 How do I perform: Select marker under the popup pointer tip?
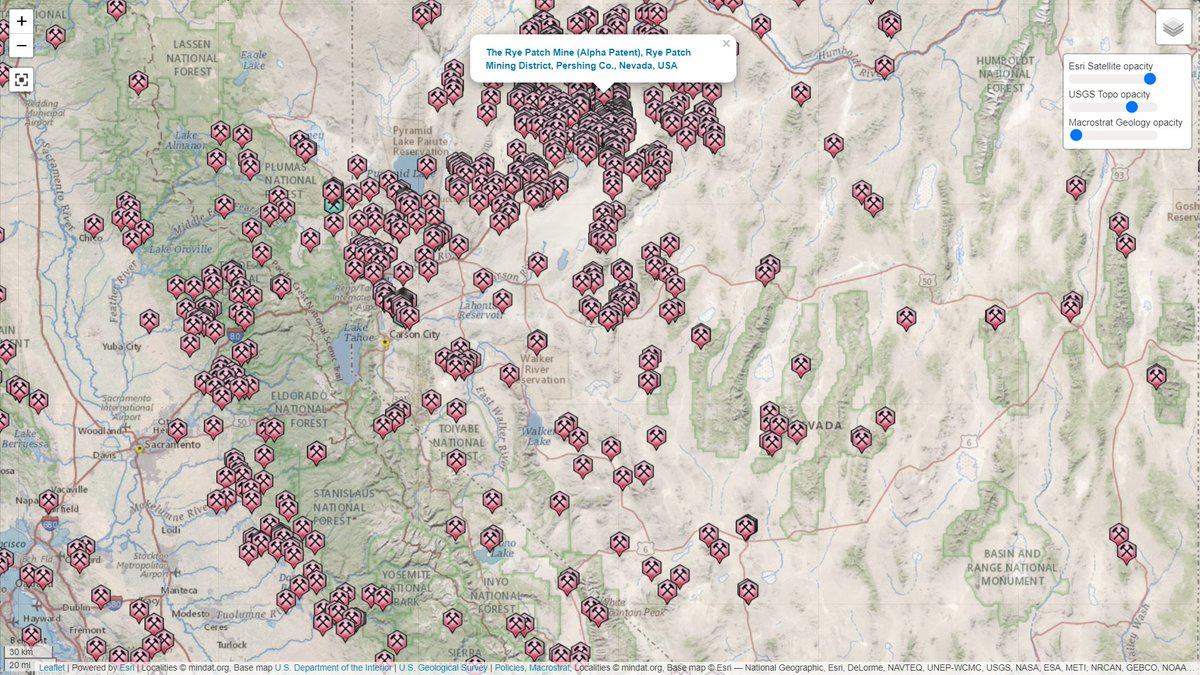pos(603,95)
